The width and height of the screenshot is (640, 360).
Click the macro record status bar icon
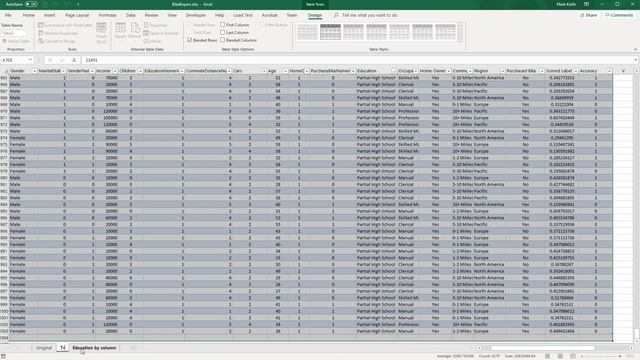[x=4, y=356]
